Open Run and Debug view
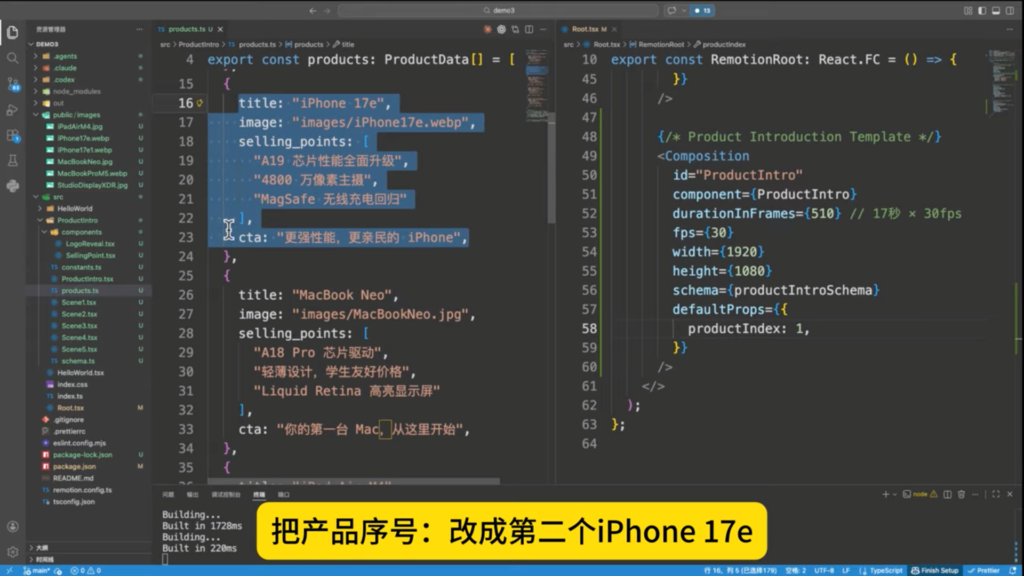1024x576 pixels. click(12, 110)
